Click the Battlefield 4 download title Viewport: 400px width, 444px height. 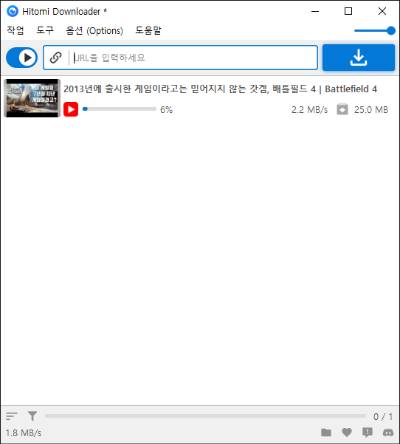pos(220,89)
